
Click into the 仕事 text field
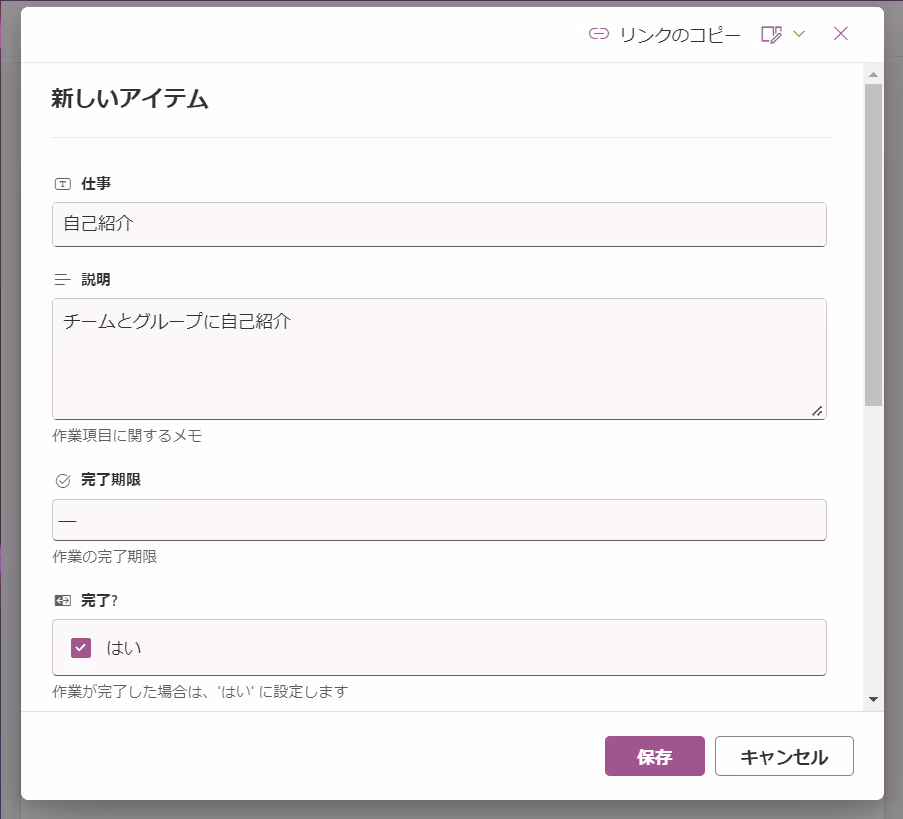coord(439,225)
